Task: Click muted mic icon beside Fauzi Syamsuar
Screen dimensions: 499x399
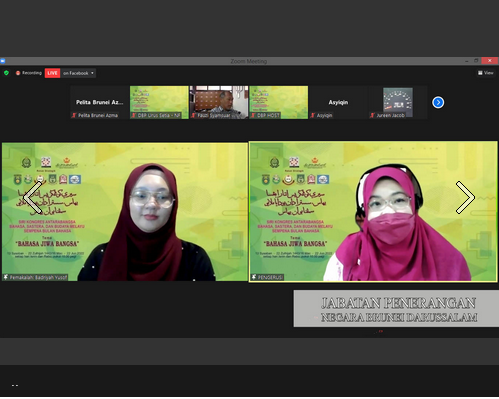Action: pos(193,115)
